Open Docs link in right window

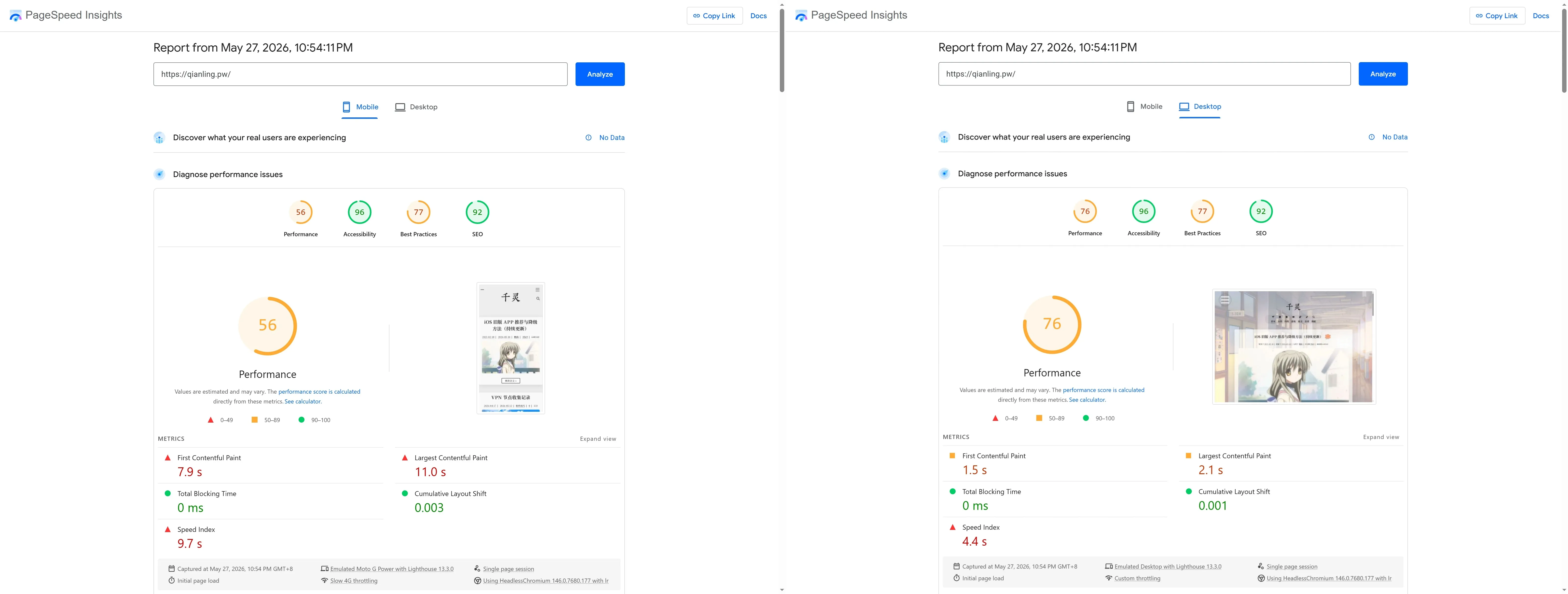(1540, 16)
